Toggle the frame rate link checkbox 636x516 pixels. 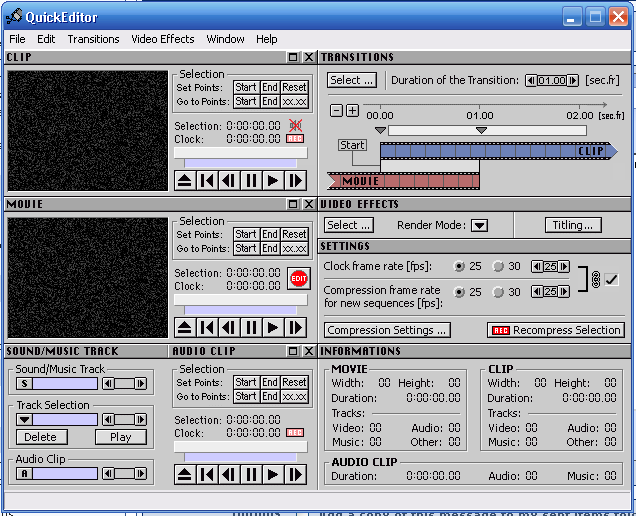[x=612, y=280]
